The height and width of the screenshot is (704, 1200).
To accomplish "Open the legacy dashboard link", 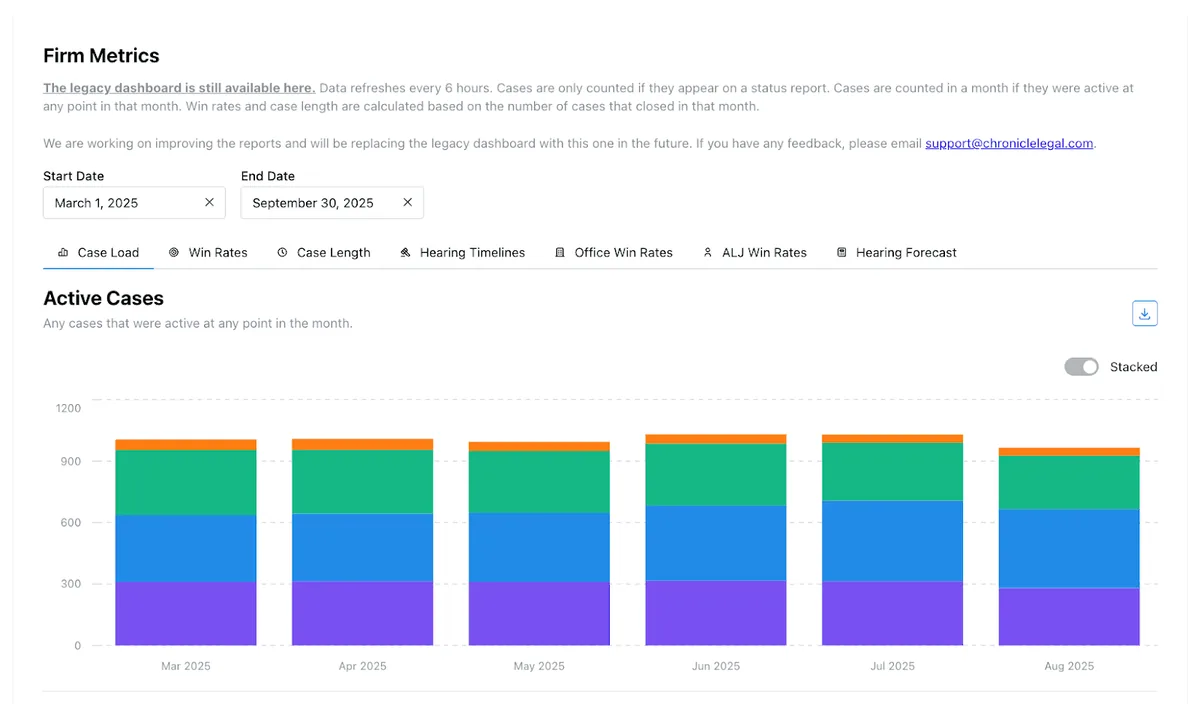I will (177, 87).
